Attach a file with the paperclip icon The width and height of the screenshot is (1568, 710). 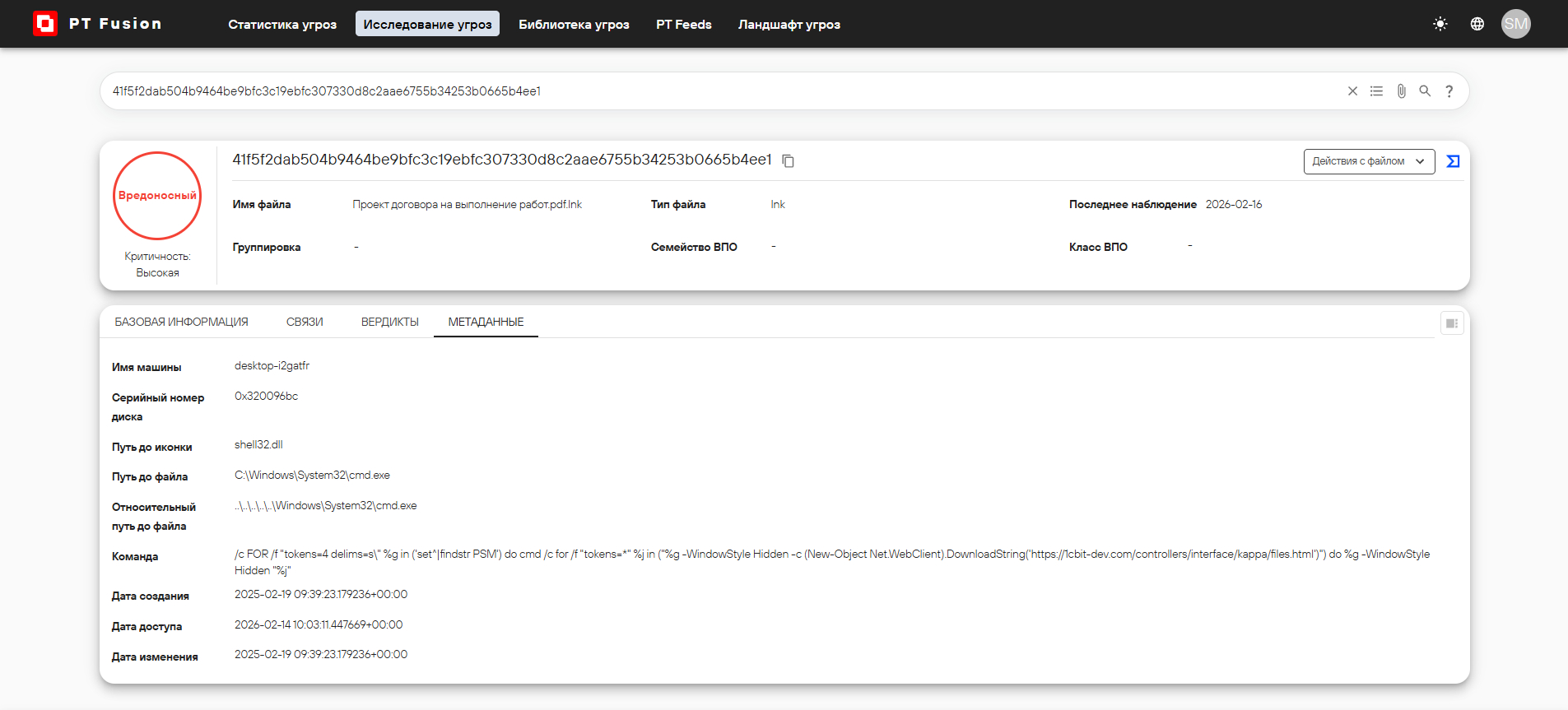click(x=1401, y=91)
